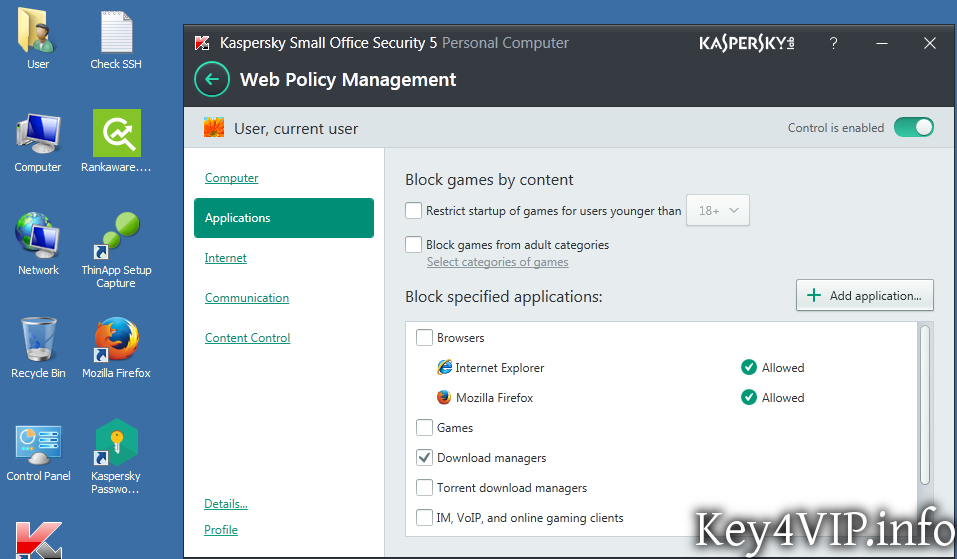The width and height of the screenshot is (957, 559).
Task: Open the 18+ age dropdown
Action: coord(718,211)
